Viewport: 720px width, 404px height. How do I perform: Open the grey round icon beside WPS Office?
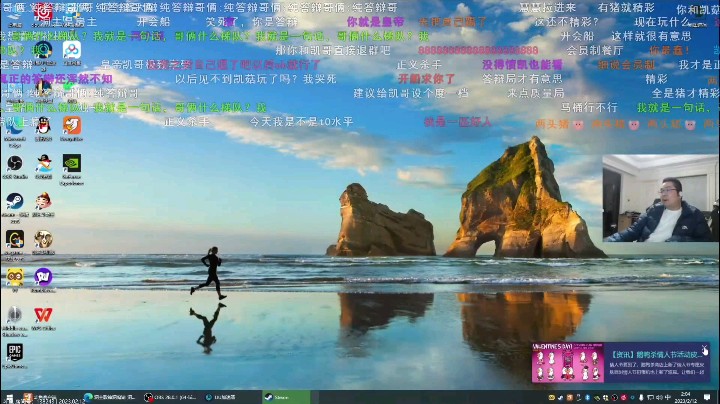[15, 320]
